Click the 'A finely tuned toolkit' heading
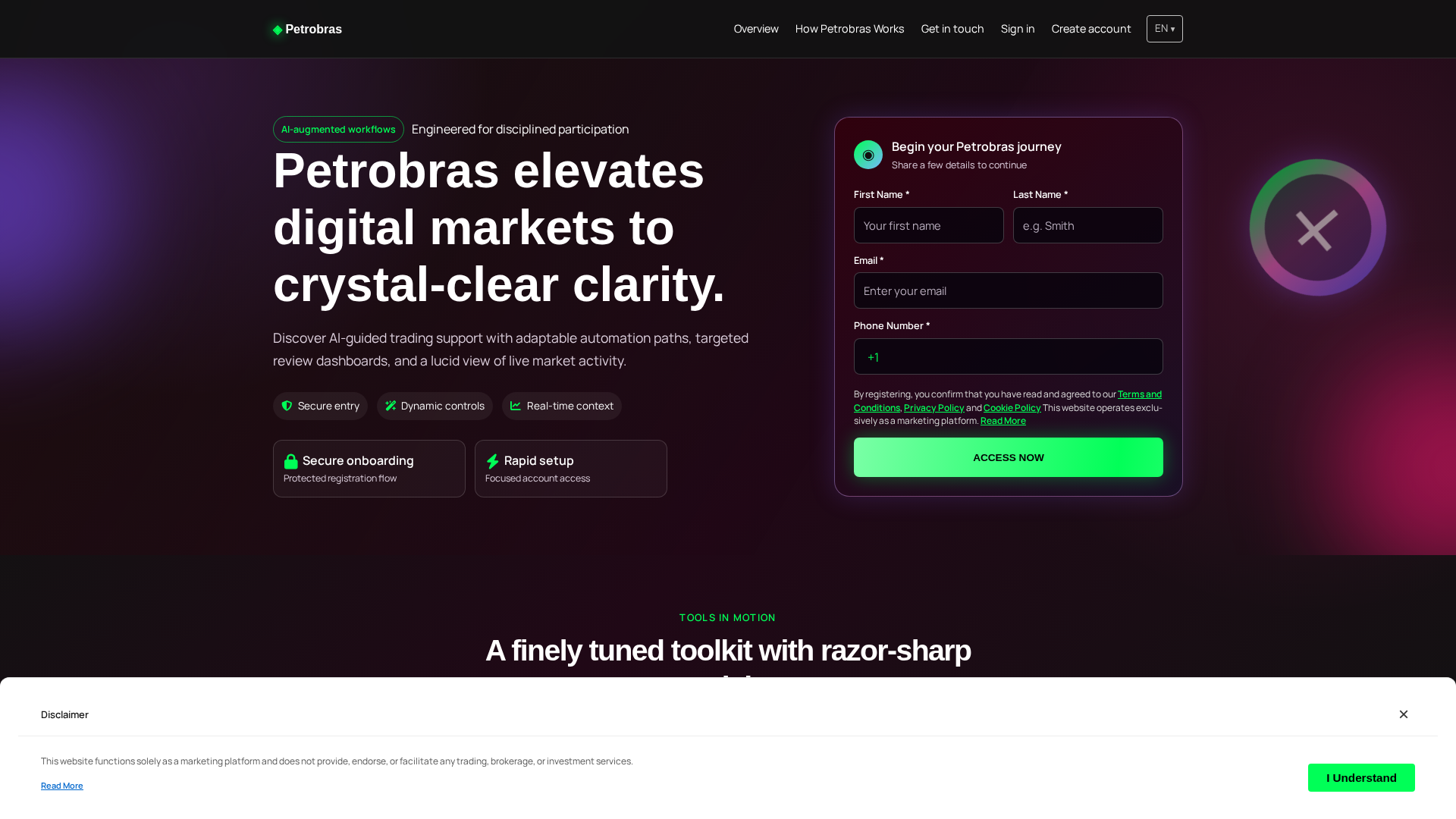1456x819 pixels. coord(728,657)
